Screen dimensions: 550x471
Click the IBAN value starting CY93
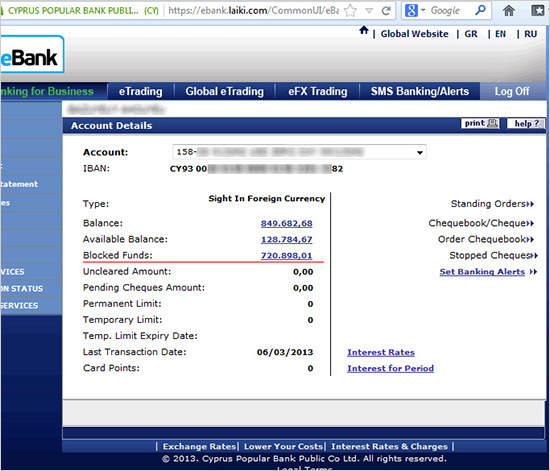(256, 169)
